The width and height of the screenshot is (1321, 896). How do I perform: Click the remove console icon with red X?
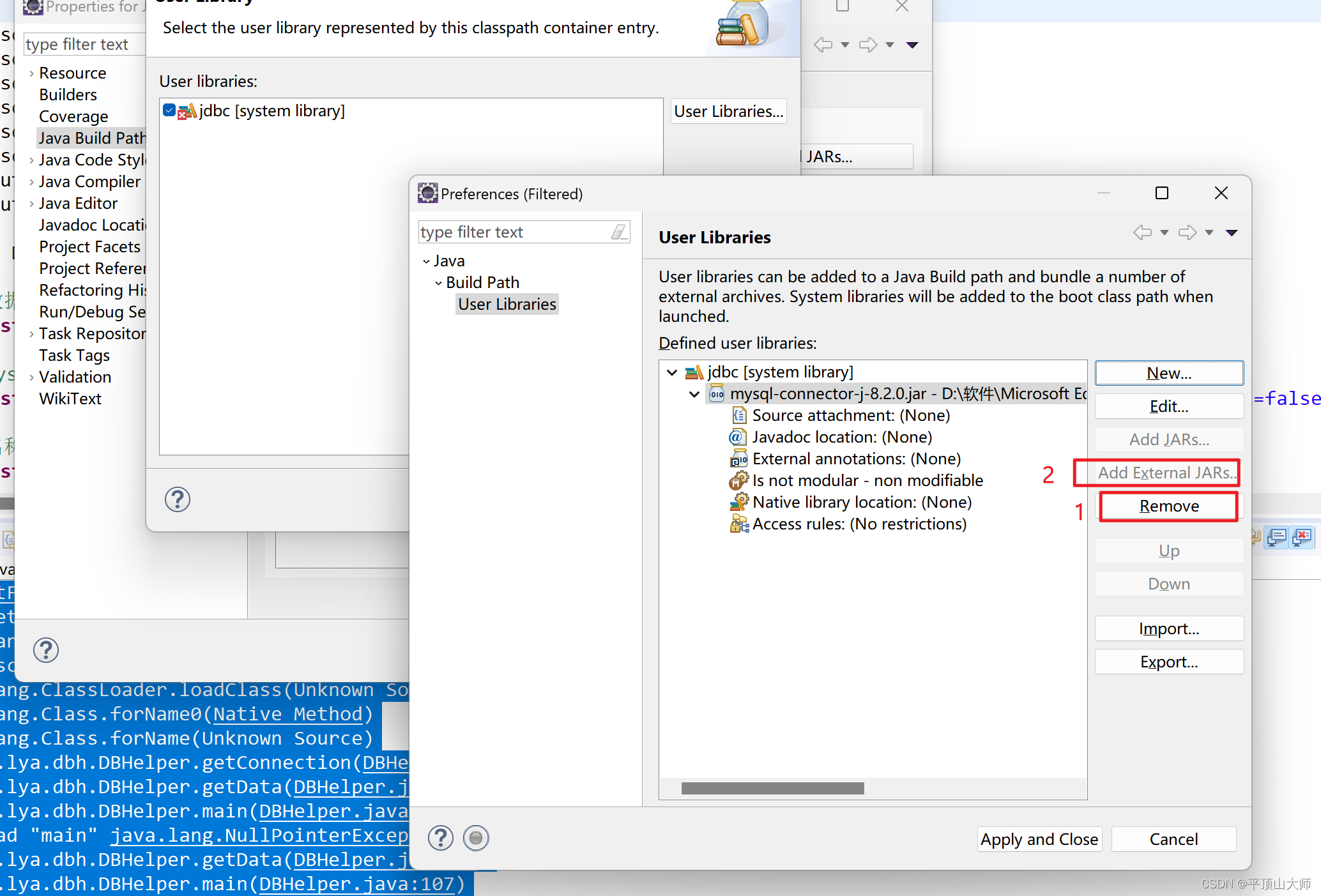1302,538
